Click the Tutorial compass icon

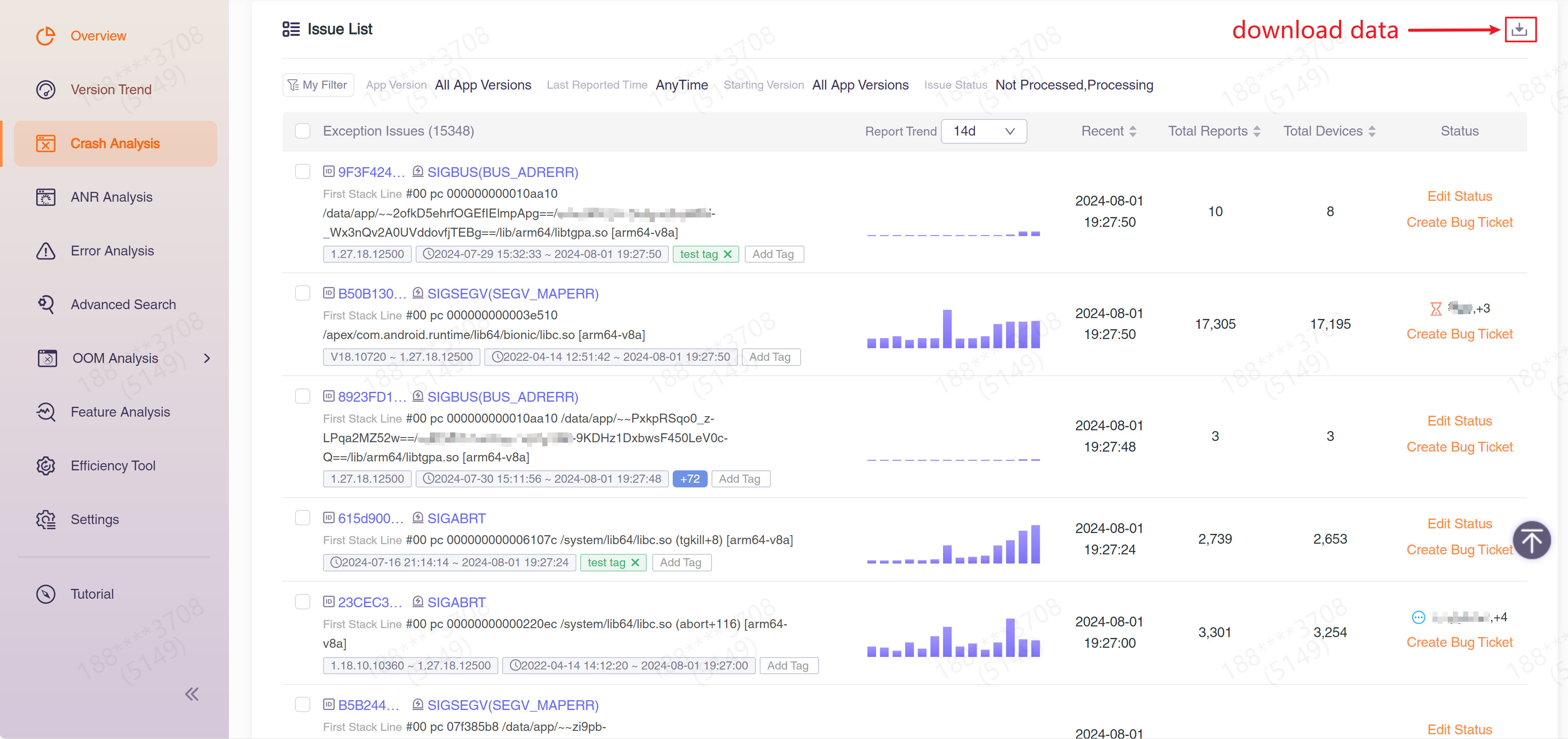(46, 594)
